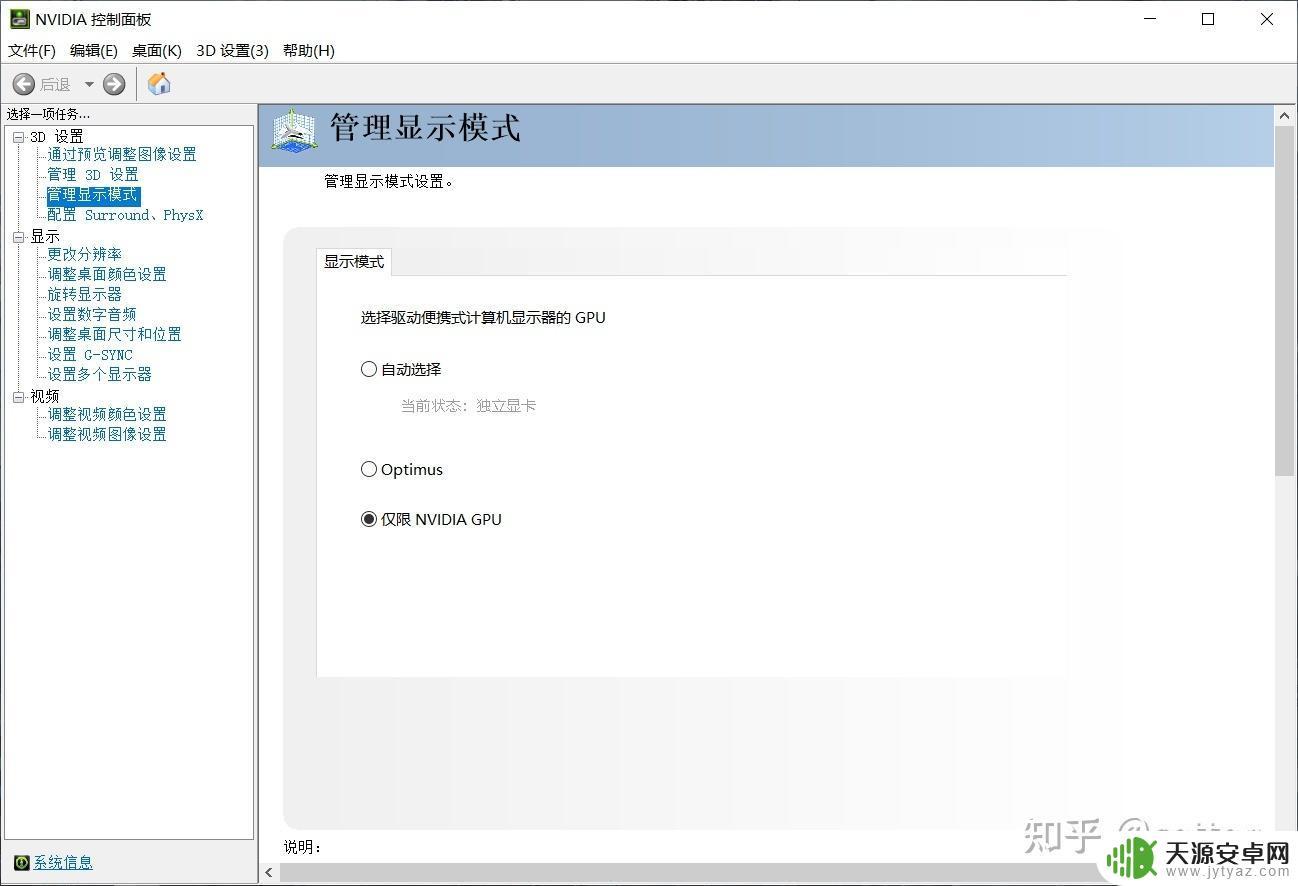Switch to the 显示模式 tab
This screenshot has width=1298, height=886.
coord(354,261)
